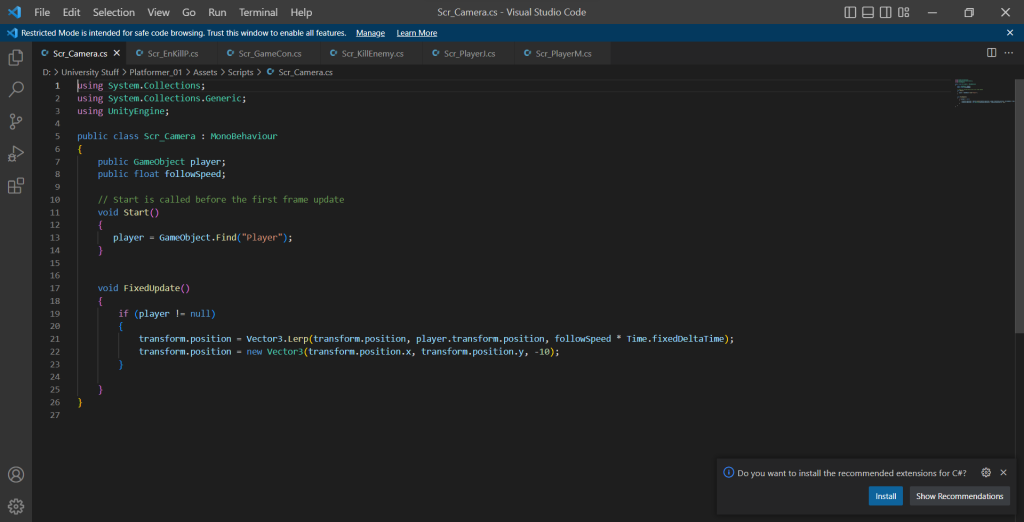Toggle the Panel layout button
The width and height of the screenshot is (1024, 522).
click(868, 12)
